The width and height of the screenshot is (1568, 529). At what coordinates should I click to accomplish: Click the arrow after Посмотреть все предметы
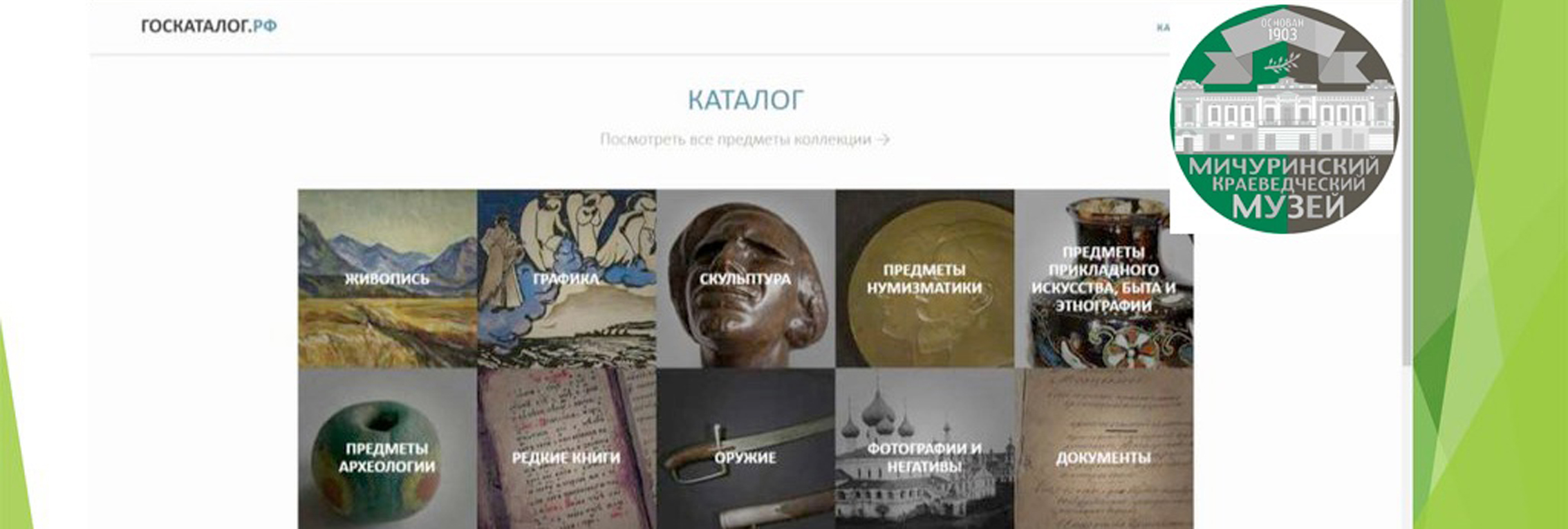[x=883, y=140]
